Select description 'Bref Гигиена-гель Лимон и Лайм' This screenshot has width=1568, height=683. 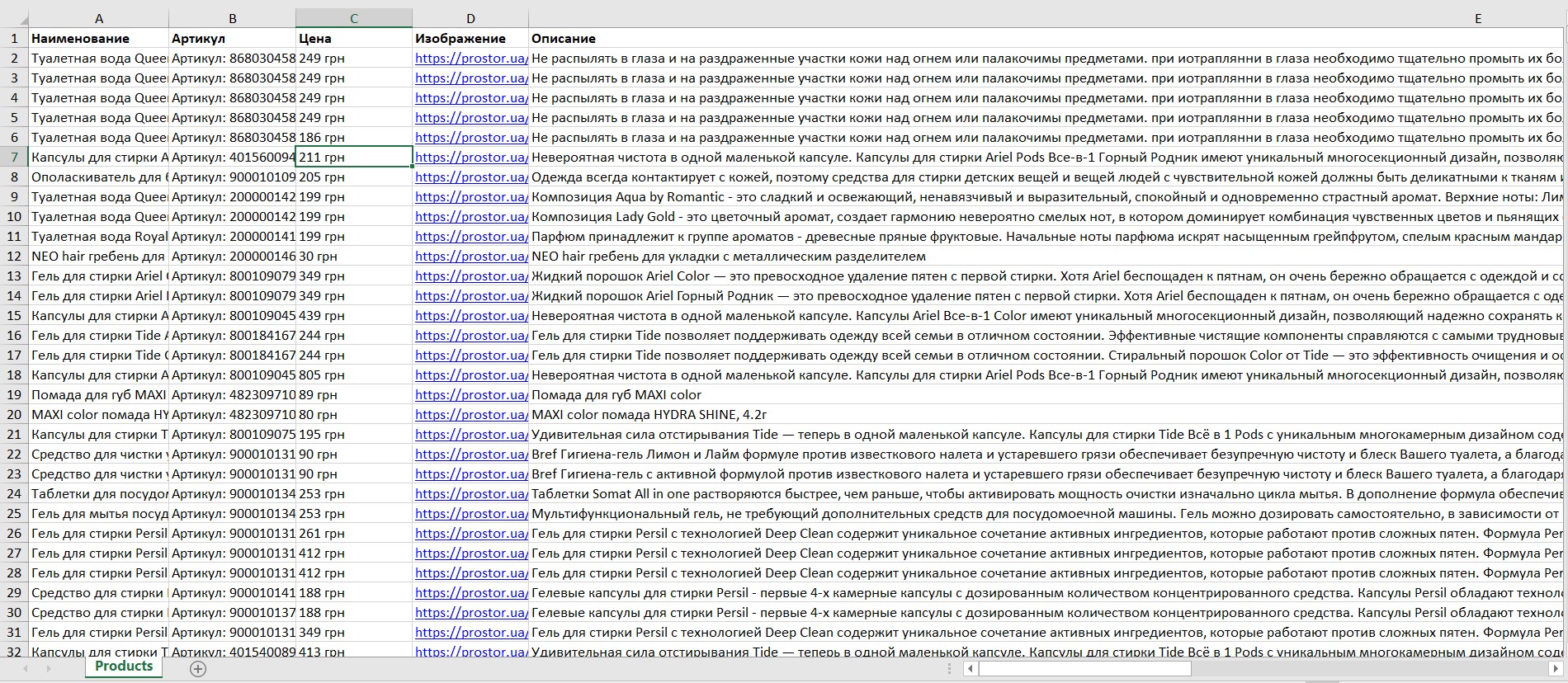pos(1046,454)
